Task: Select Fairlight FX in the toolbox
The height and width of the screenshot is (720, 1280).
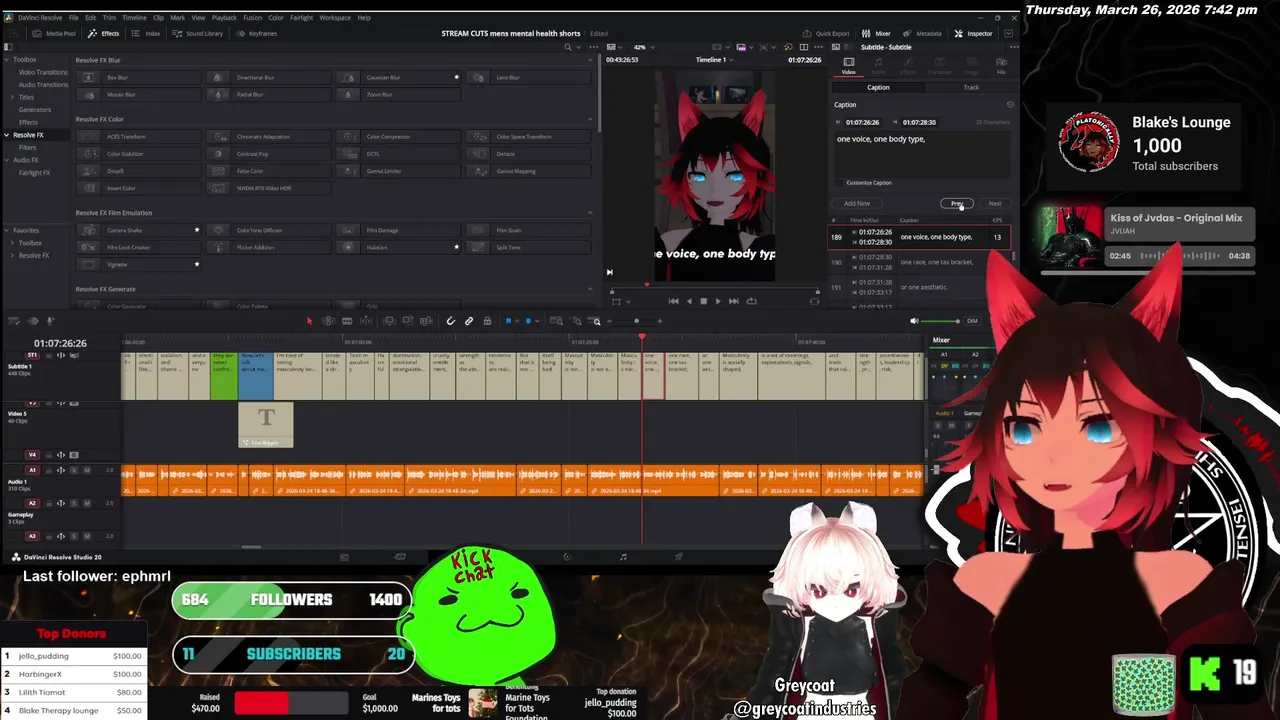Action: pos(34,173)
